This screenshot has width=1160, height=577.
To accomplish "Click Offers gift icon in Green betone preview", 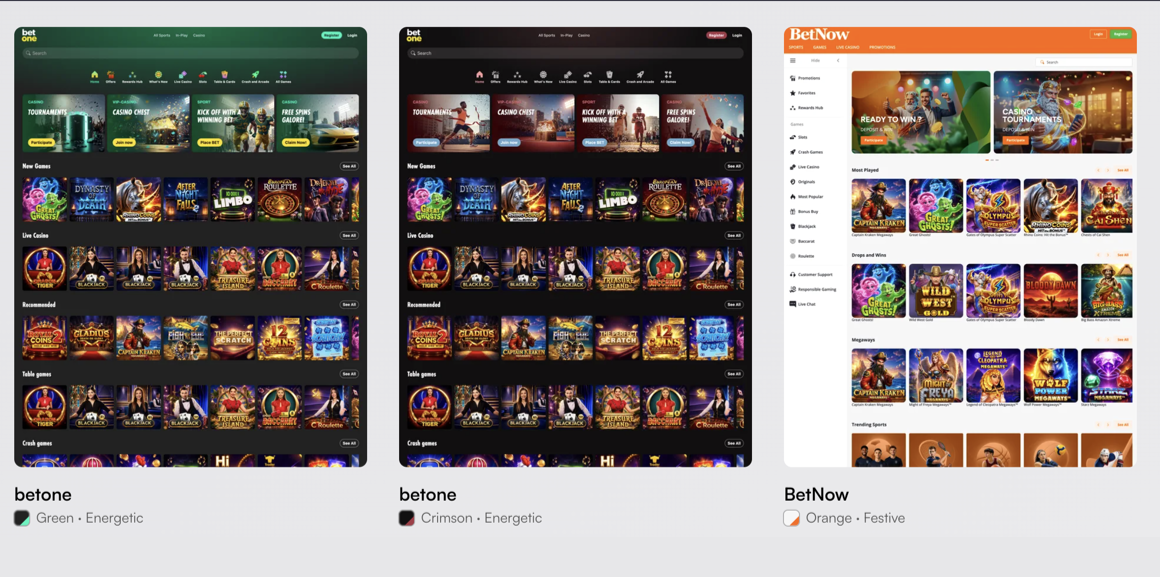I will (111, 75).
